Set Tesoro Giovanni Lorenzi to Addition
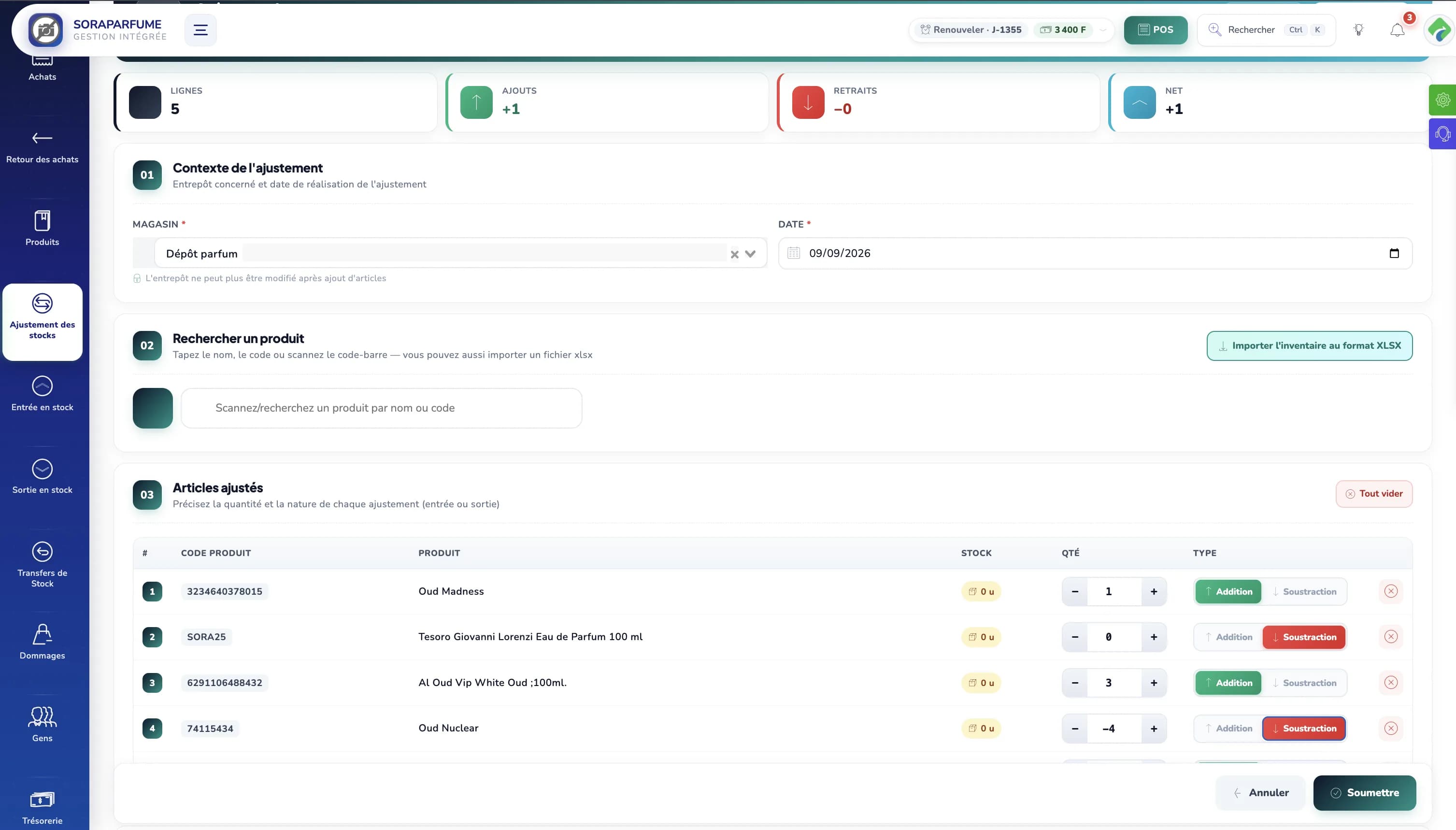 coord(1228,637)
